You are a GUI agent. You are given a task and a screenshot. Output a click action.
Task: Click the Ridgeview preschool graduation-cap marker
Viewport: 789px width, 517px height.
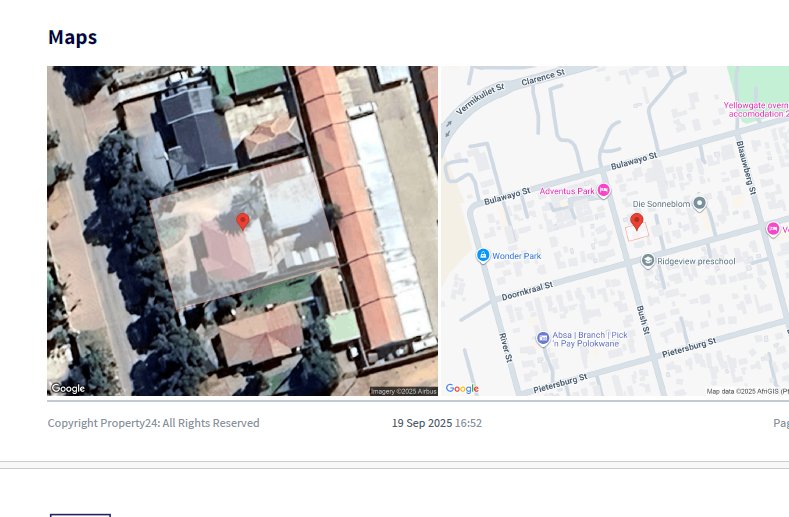point(648,262)
